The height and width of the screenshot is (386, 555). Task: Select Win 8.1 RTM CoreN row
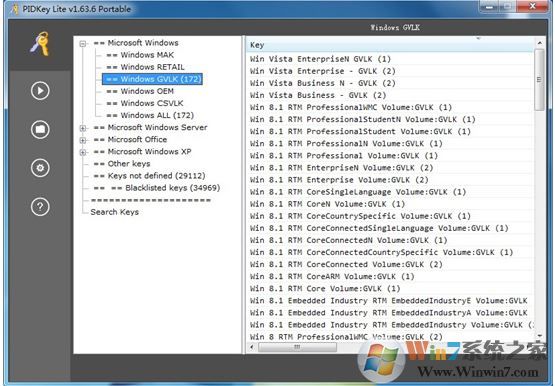click(389, 204)
